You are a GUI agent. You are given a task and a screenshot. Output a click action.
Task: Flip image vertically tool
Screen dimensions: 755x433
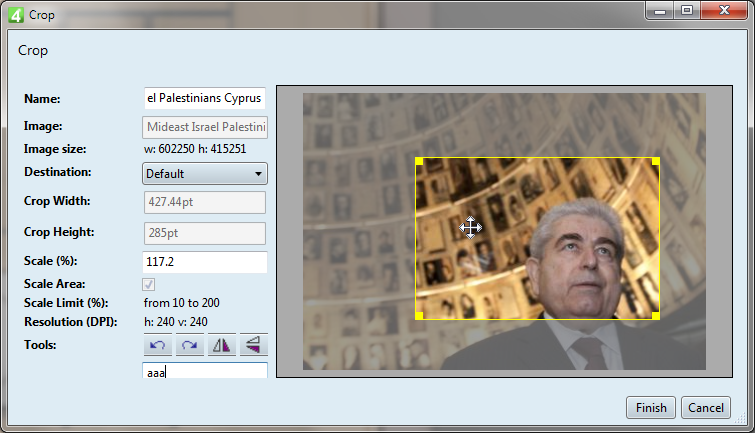coord(253,345)
